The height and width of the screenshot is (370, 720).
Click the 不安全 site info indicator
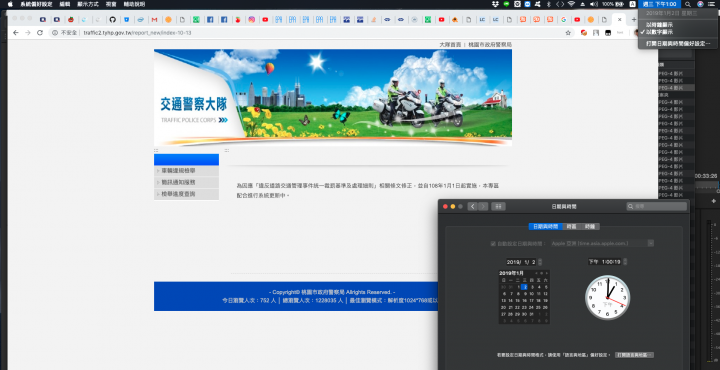pos(64,33)
